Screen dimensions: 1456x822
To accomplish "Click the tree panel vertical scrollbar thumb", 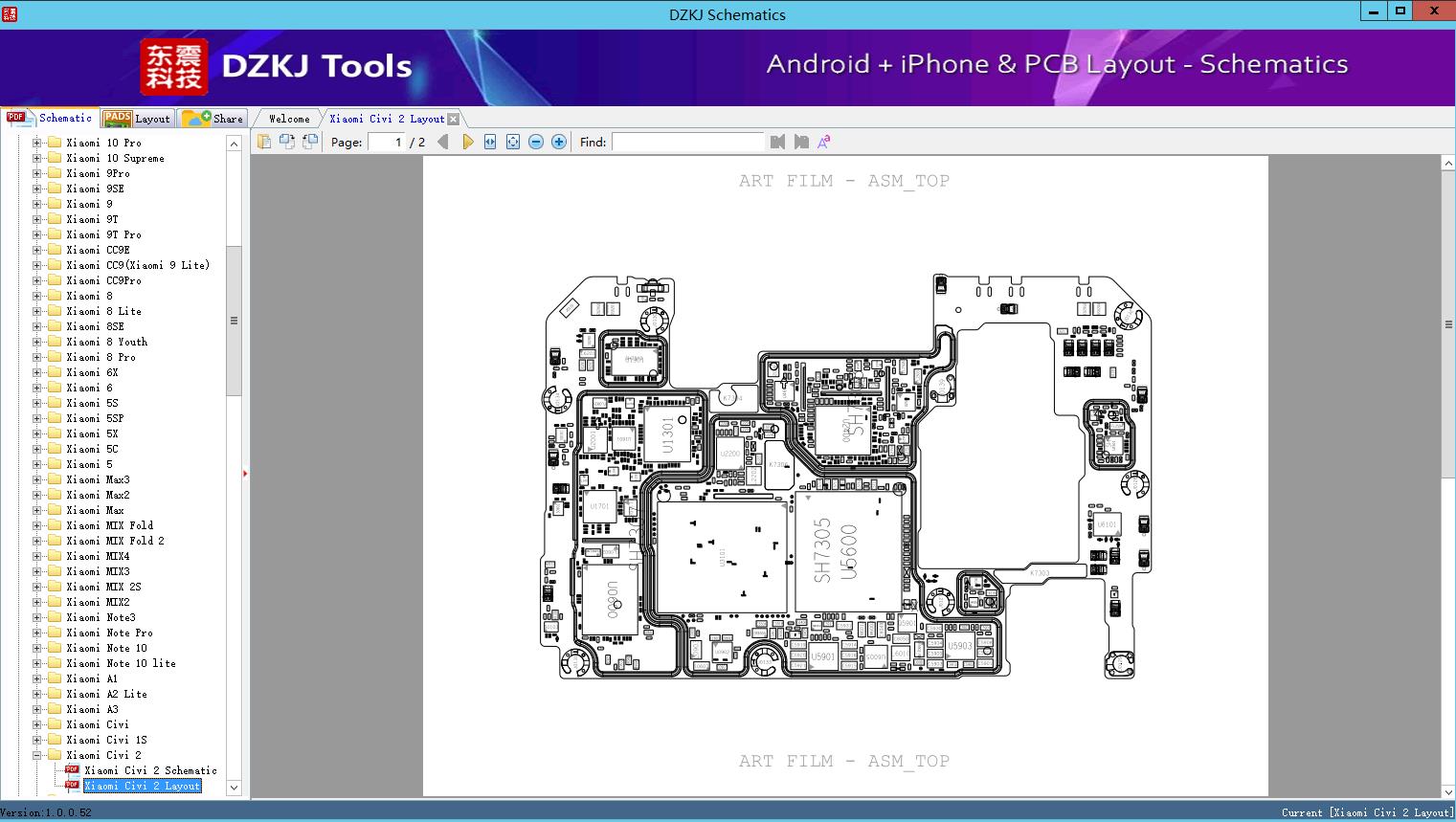I will [234, 320].
